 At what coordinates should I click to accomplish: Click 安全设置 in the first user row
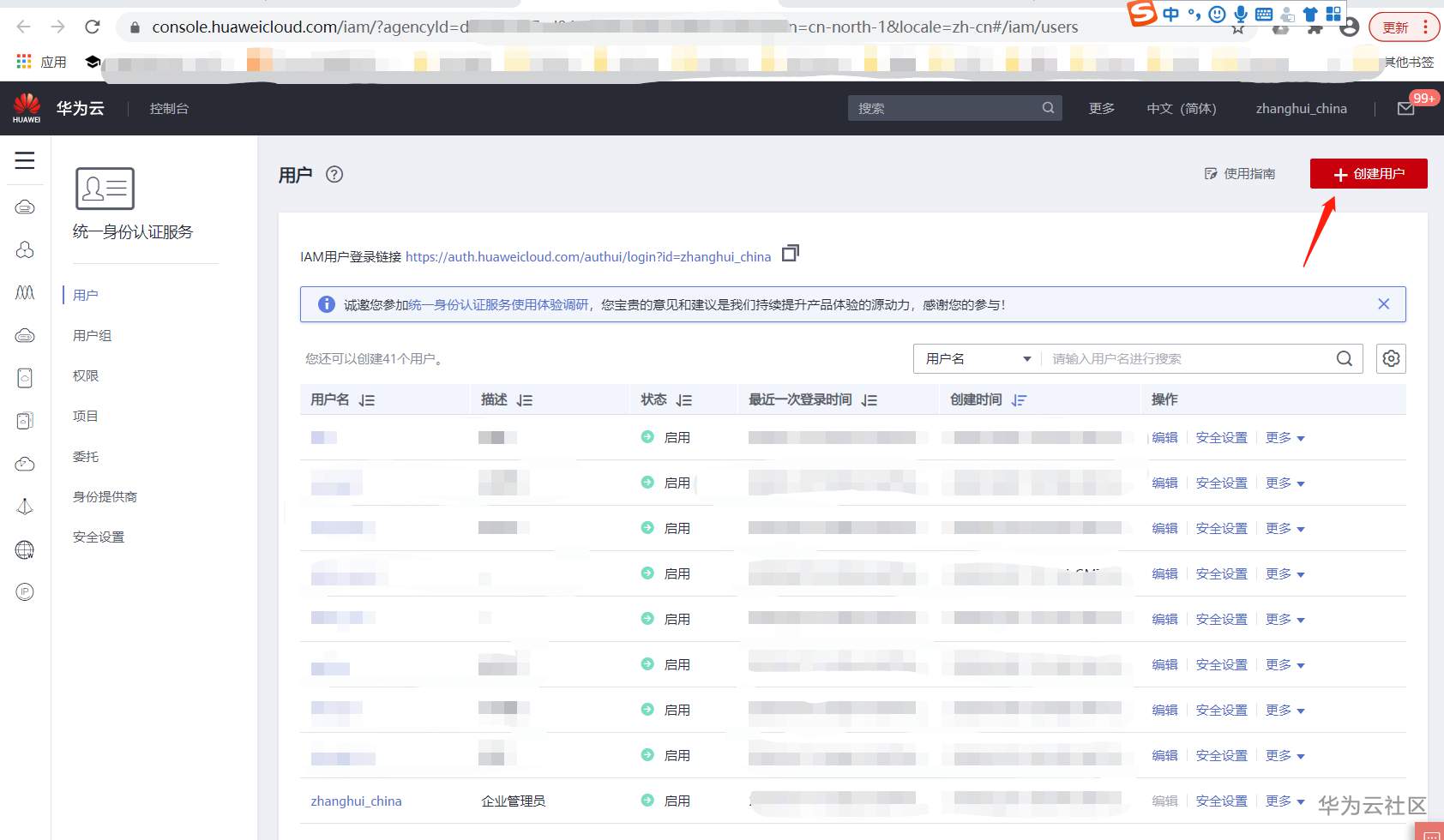point(1222,437)
